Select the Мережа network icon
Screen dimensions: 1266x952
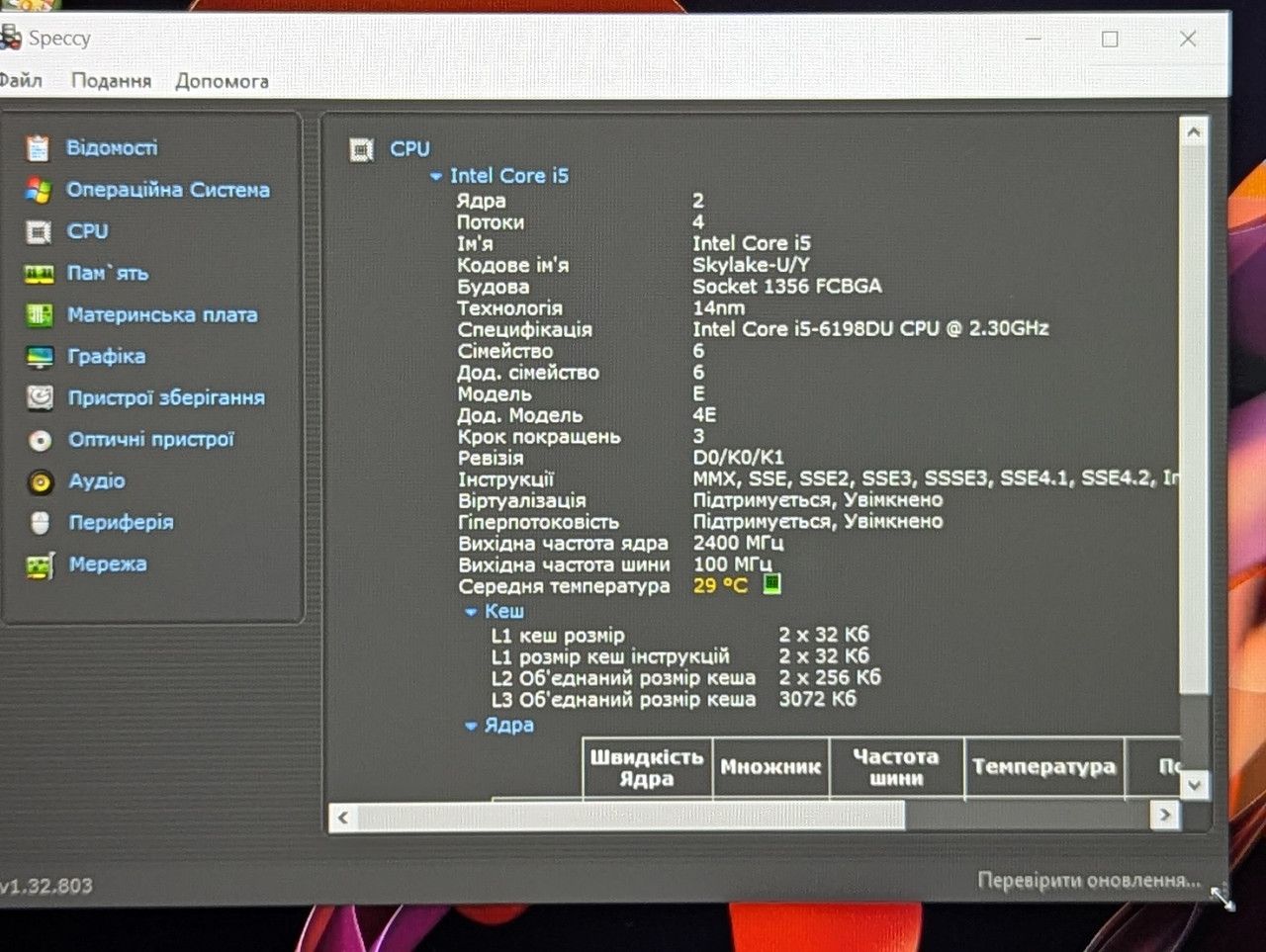click(x=40, y=565)
